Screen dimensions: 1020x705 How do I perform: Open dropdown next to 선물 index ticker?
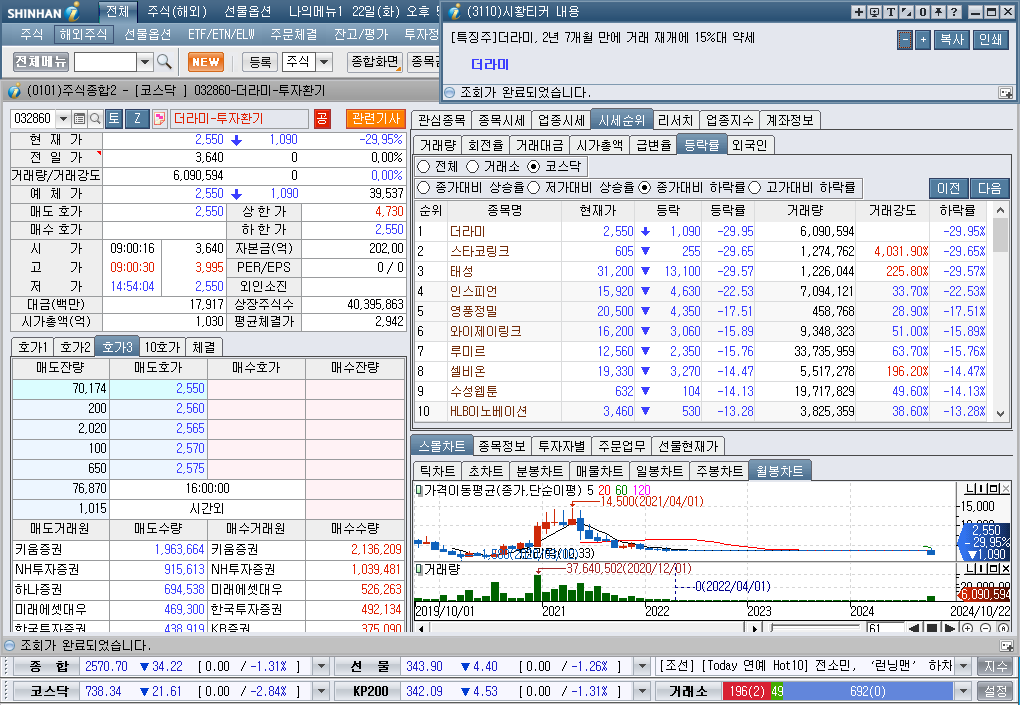click(x=642, y=667)
